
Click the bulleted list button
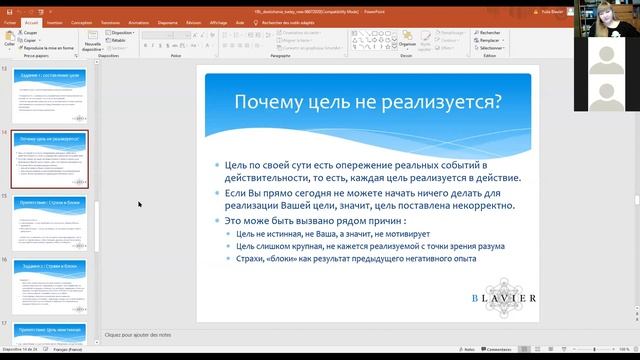[226, 36]
